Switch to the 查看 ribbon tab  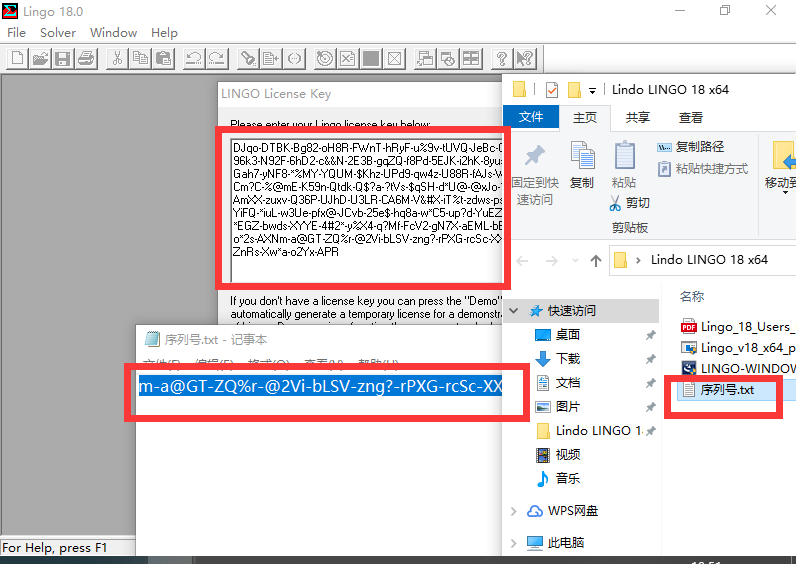point(691,117)
